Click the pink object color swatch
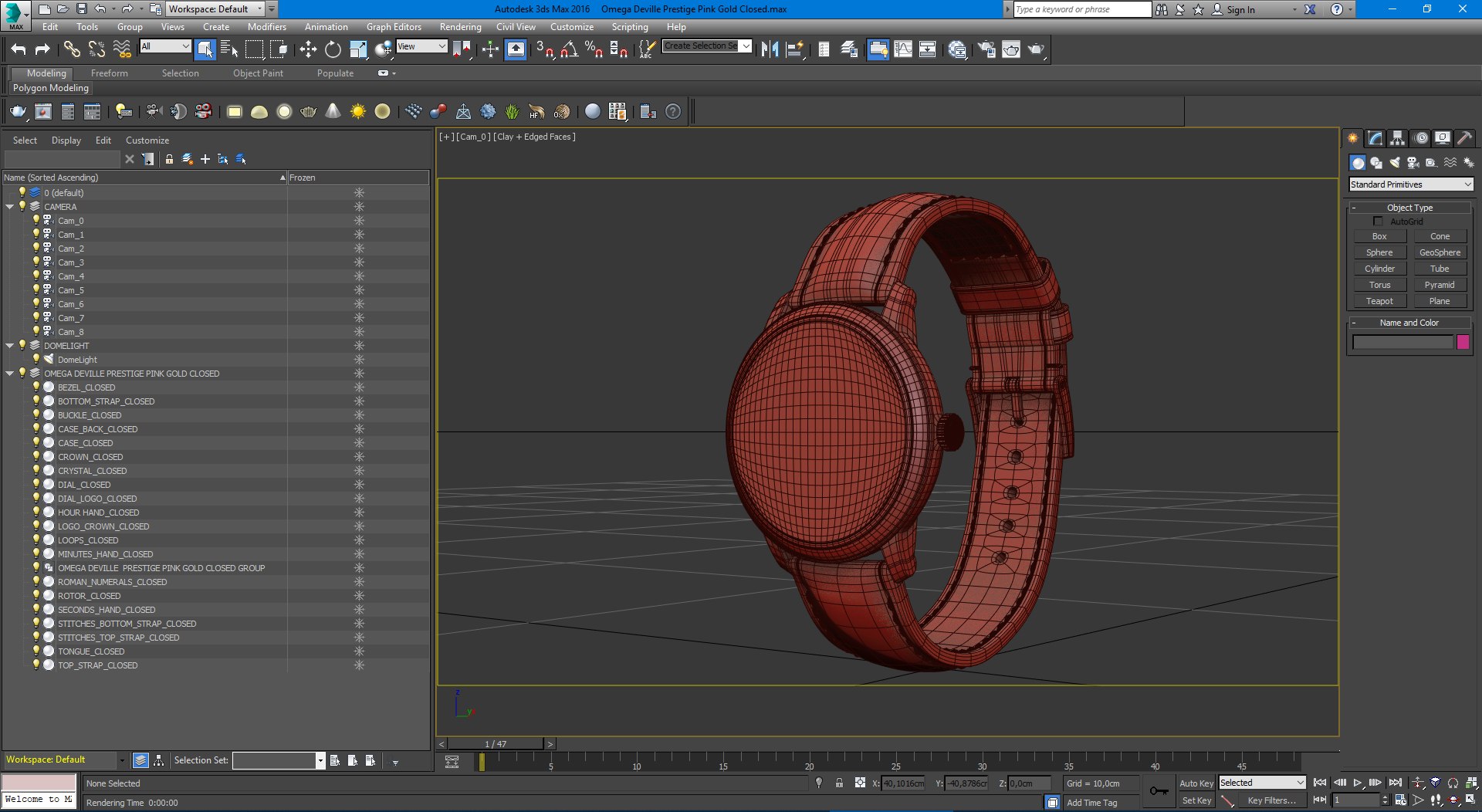The image size is (1482, 812). 1463,342
